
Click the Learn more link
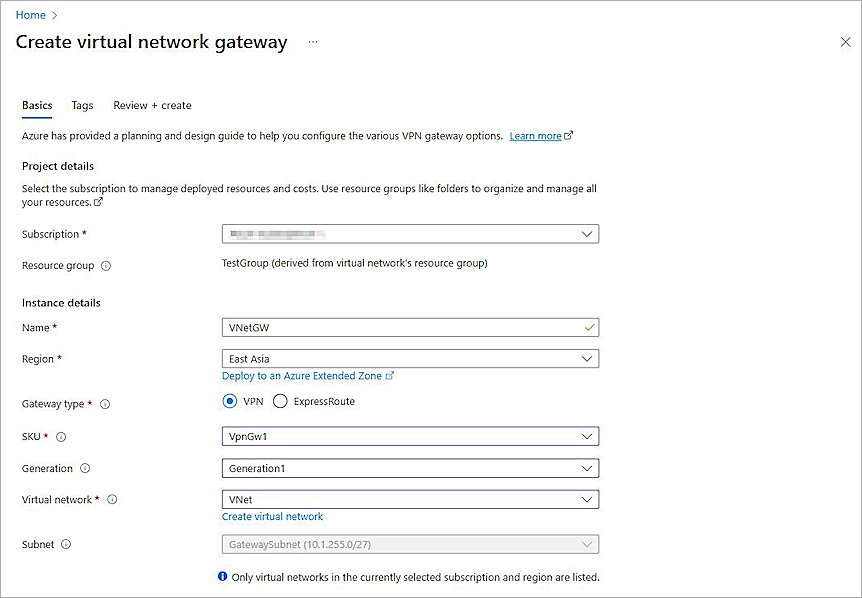535,135
